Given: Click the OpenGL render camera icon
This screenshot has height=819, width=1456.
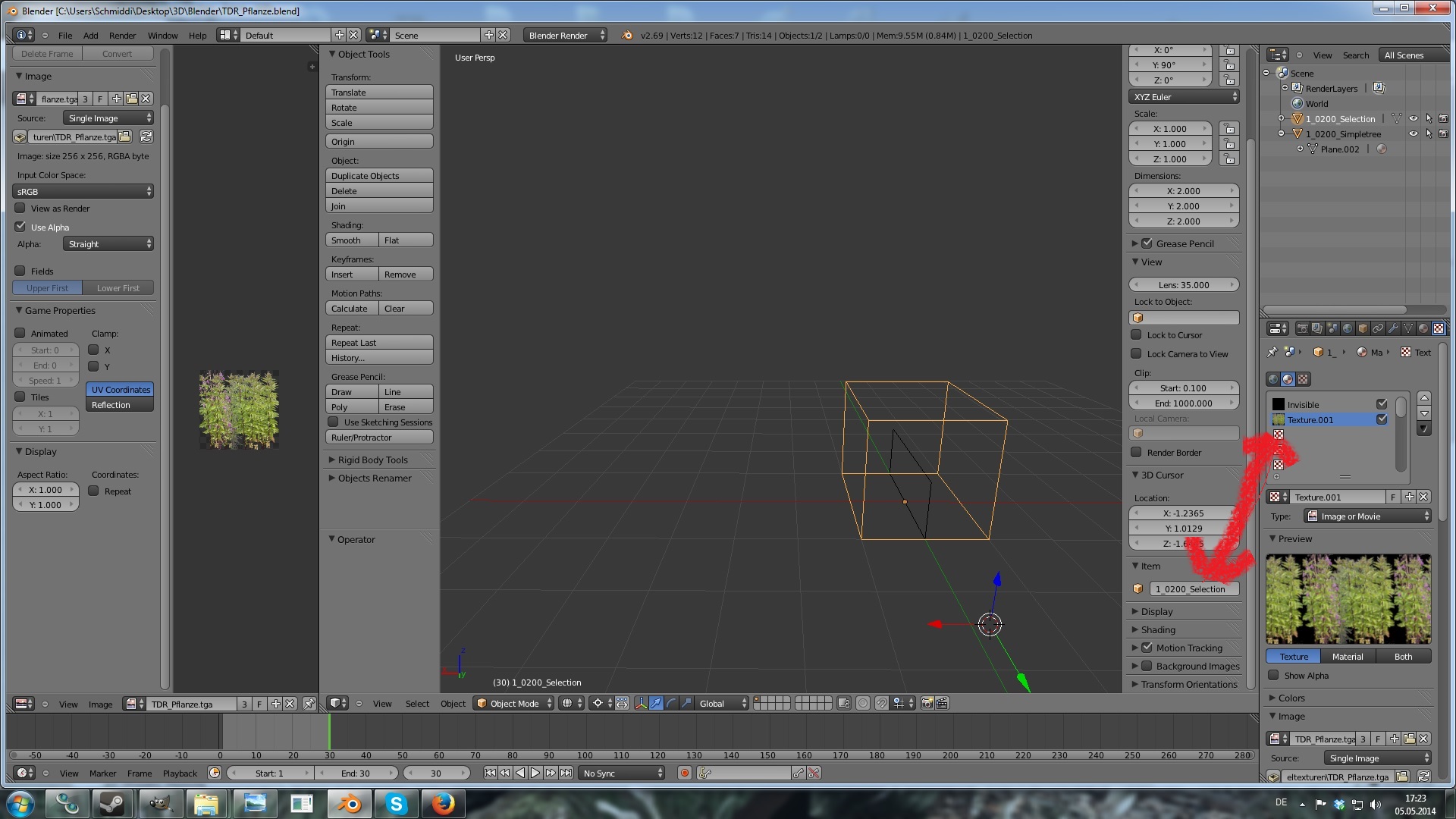Looking at the screenshot, I should tap(927, 703).
